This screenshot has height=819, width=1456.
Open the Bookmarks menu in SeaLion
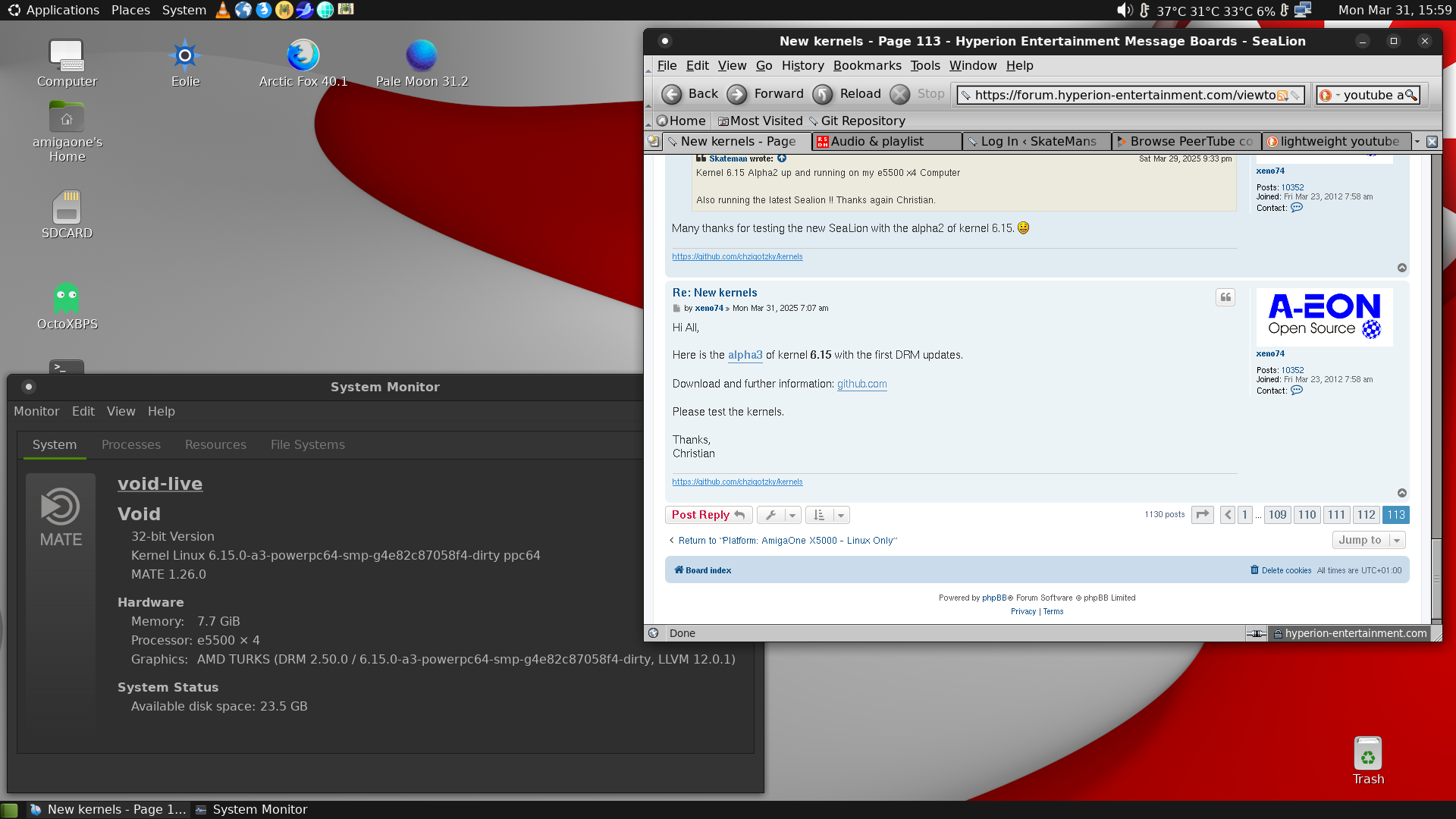(x=867, y=66)
